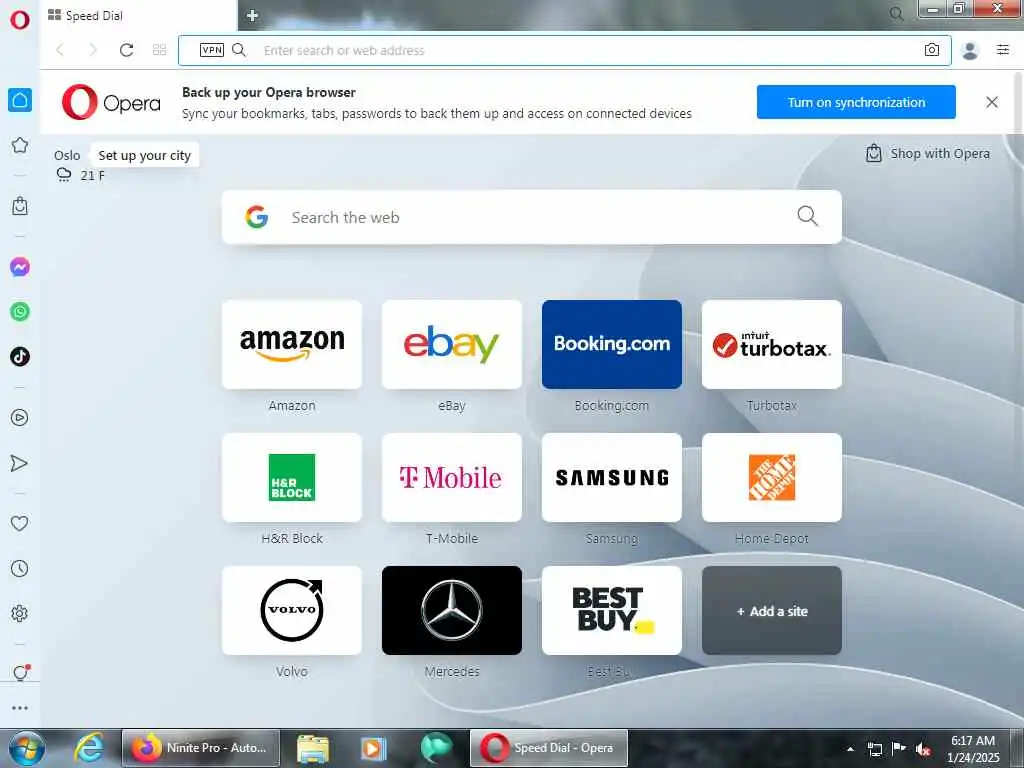Open a new tab with plus button
The width and height of the screenshot is (1024, 768).
pos(252,16)
